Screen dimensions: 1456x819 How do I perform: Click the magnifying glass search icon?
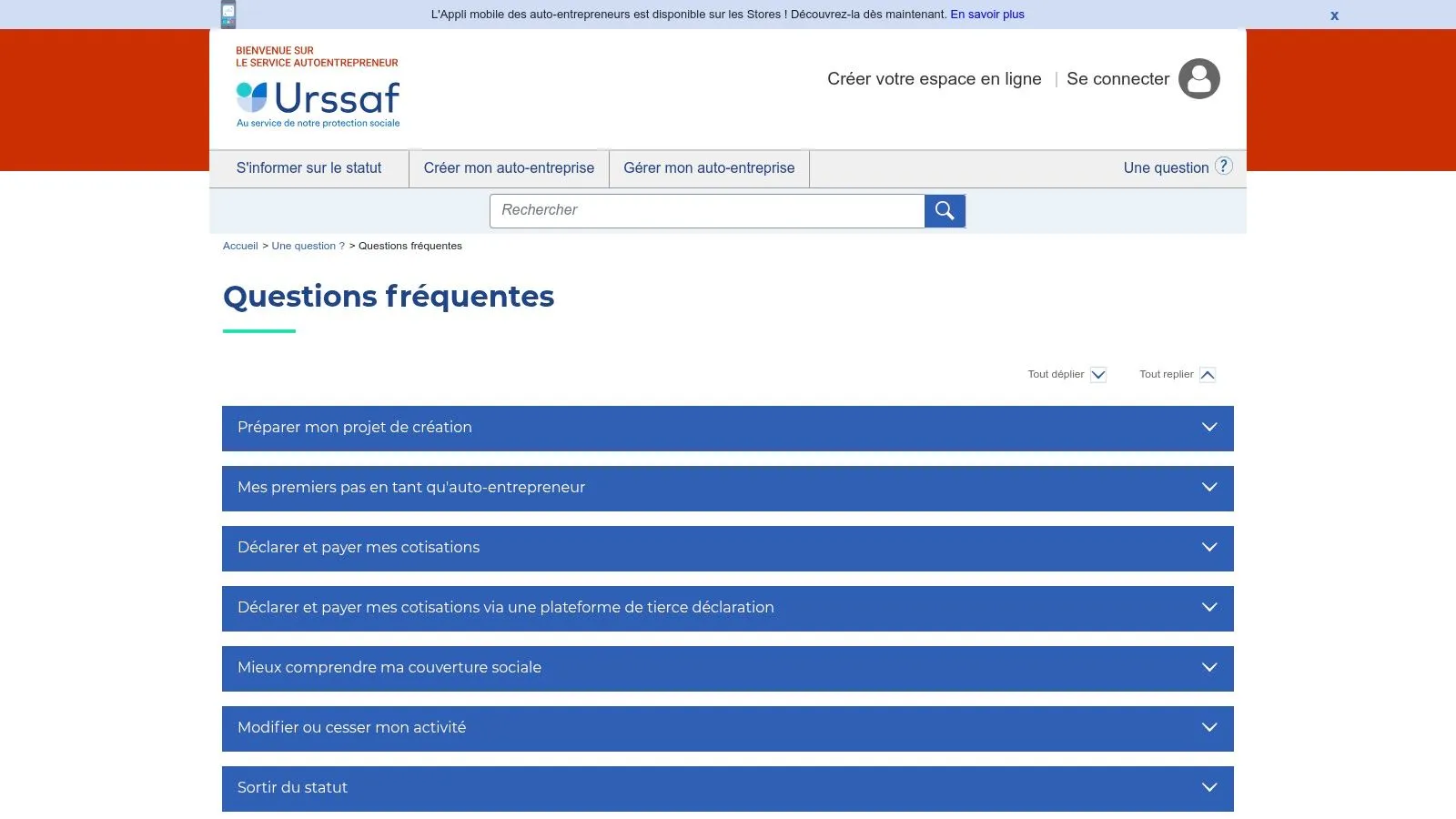(945, 211)
